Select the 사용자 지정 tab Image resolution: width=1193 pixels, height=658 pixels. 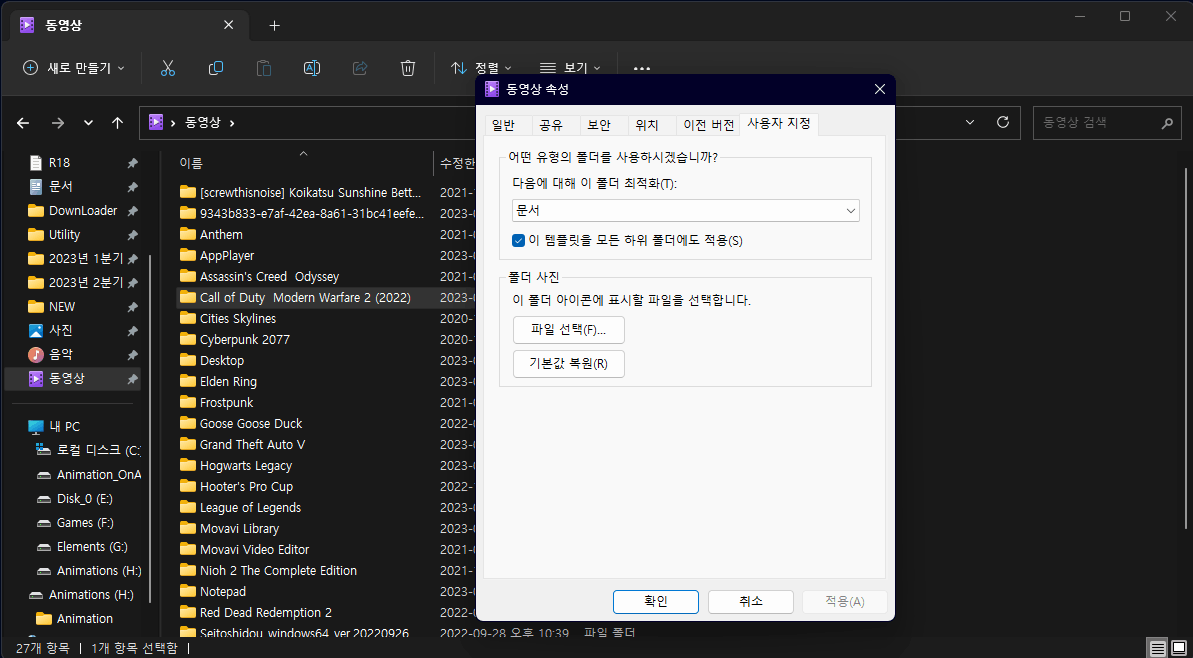[x=779, y=123]
